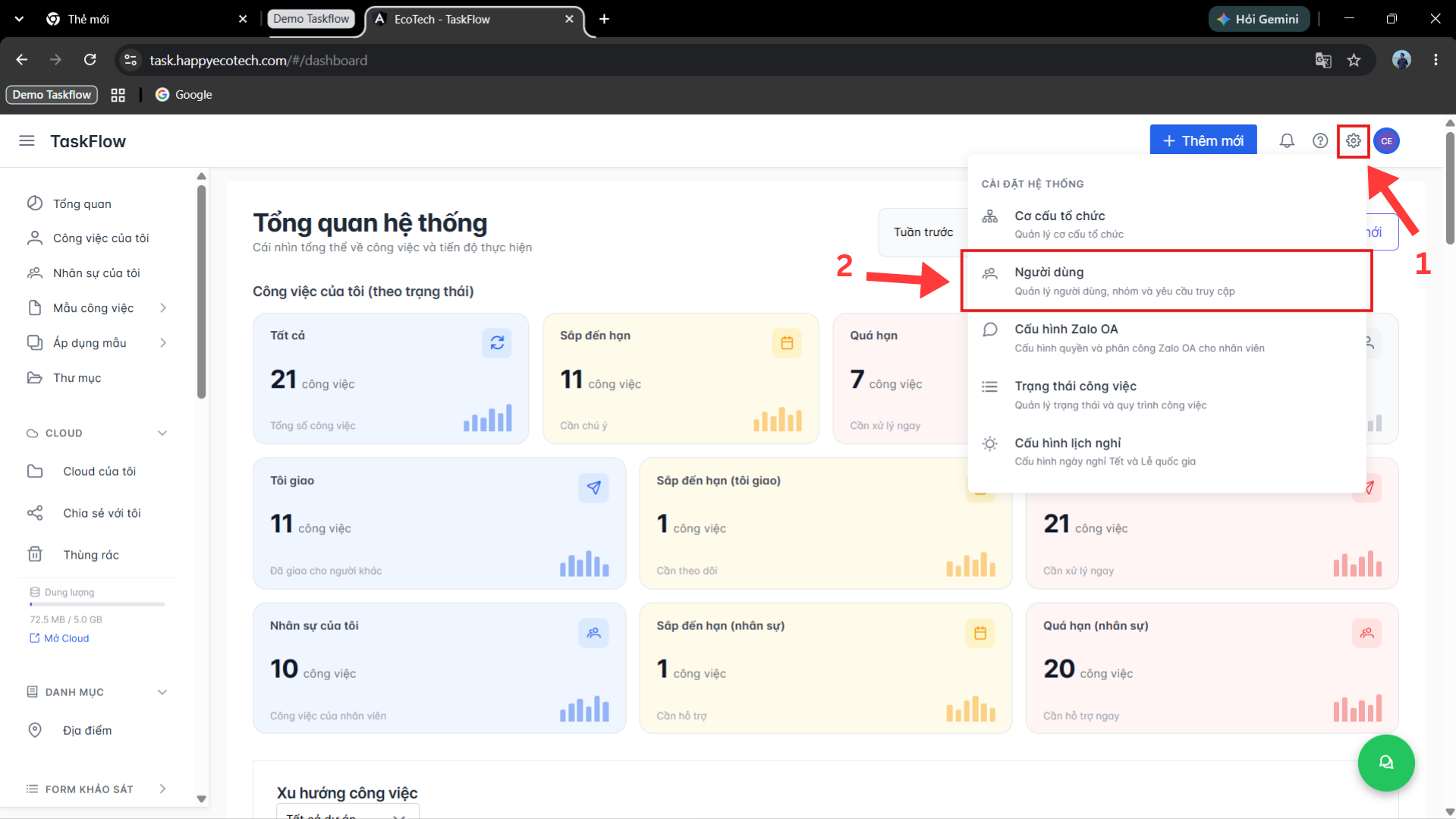This screenshot has height=819, width=1456.
Task: Click the send icon in Tôi giao card
Action: click(x=593, y=488)
